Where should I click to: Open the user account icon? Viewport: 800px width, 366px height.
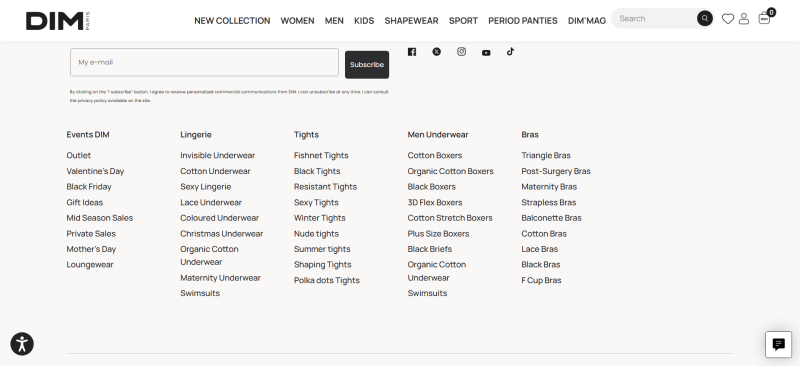point(744,19)
